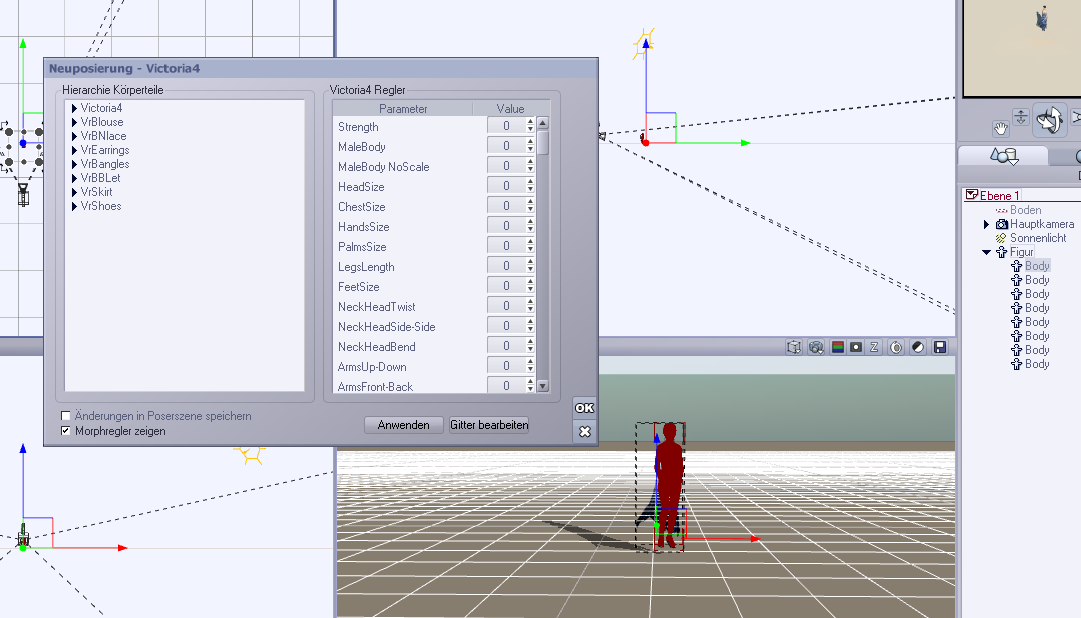Toggle the Z depth channel view icon
1081x618 pixels.
874,347
